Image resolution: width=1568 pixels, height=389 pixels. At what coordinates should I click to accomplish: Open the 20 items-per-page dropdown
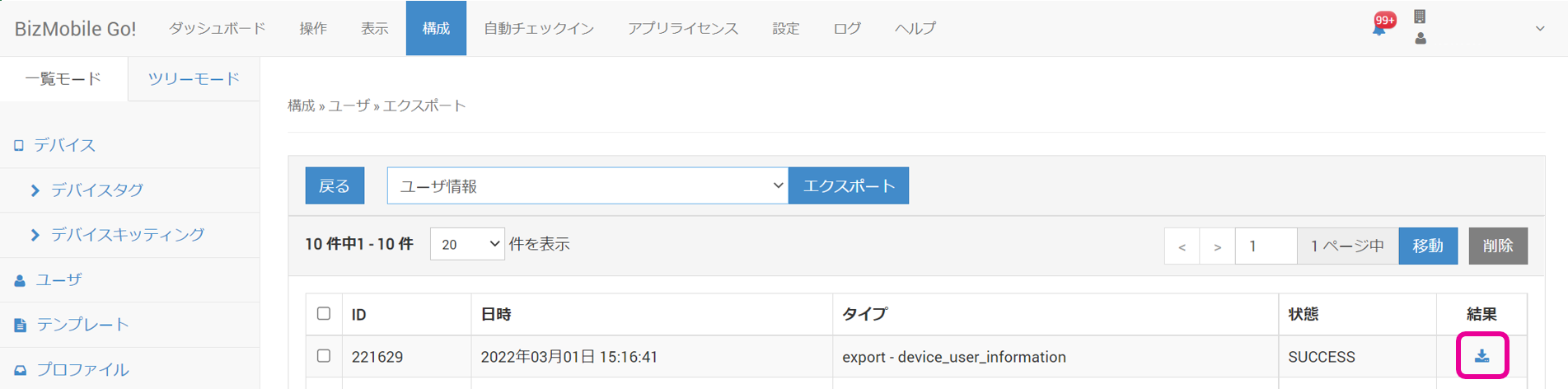tap(466, 244)
